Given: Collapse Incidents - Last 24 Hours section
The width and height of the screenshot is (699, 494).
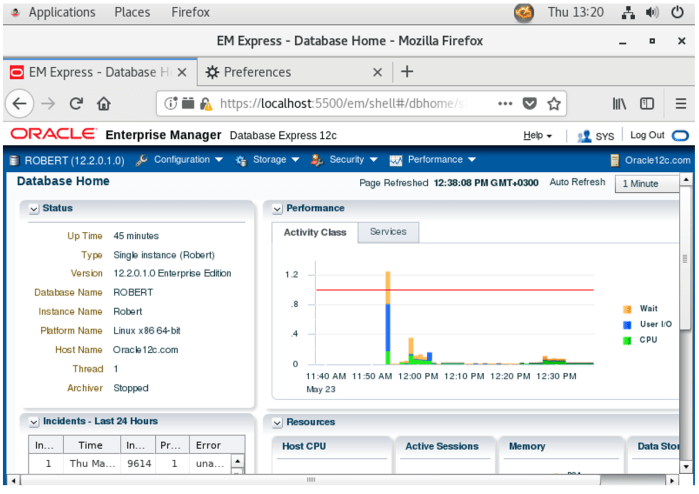Looking at the screenshot, I should (x=34, y=422).
